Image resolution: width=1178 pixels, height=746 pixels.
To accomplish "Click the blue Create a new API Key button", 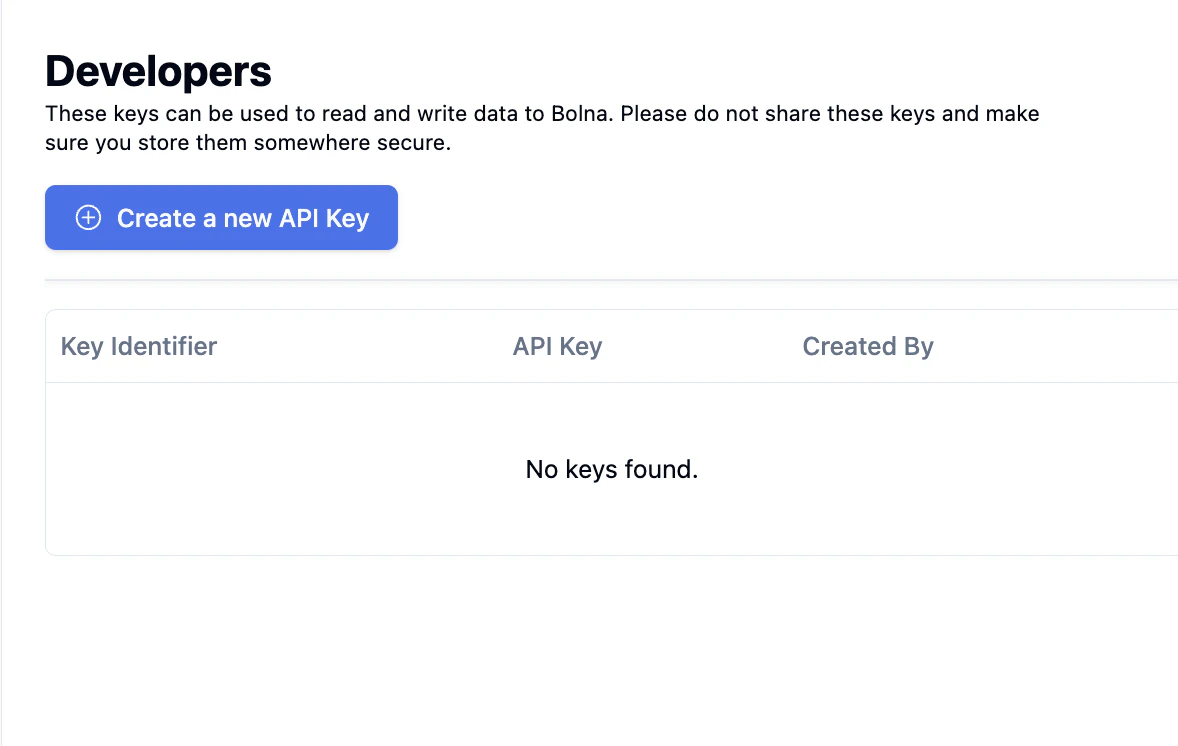I will [x=221, y=217].
